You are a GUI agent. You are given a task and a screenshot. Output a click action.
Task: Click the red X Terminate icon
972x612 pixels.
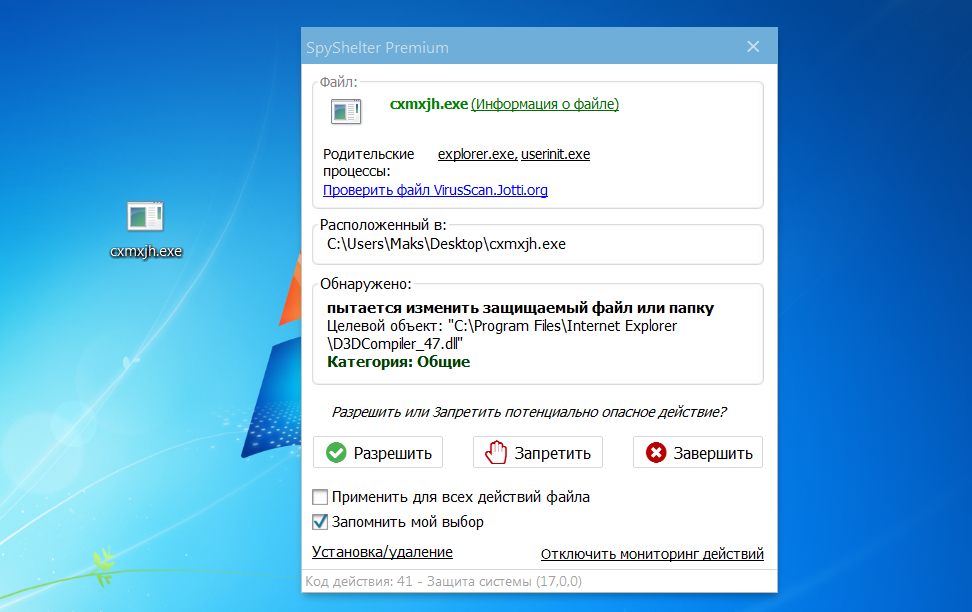click(656, 453)
